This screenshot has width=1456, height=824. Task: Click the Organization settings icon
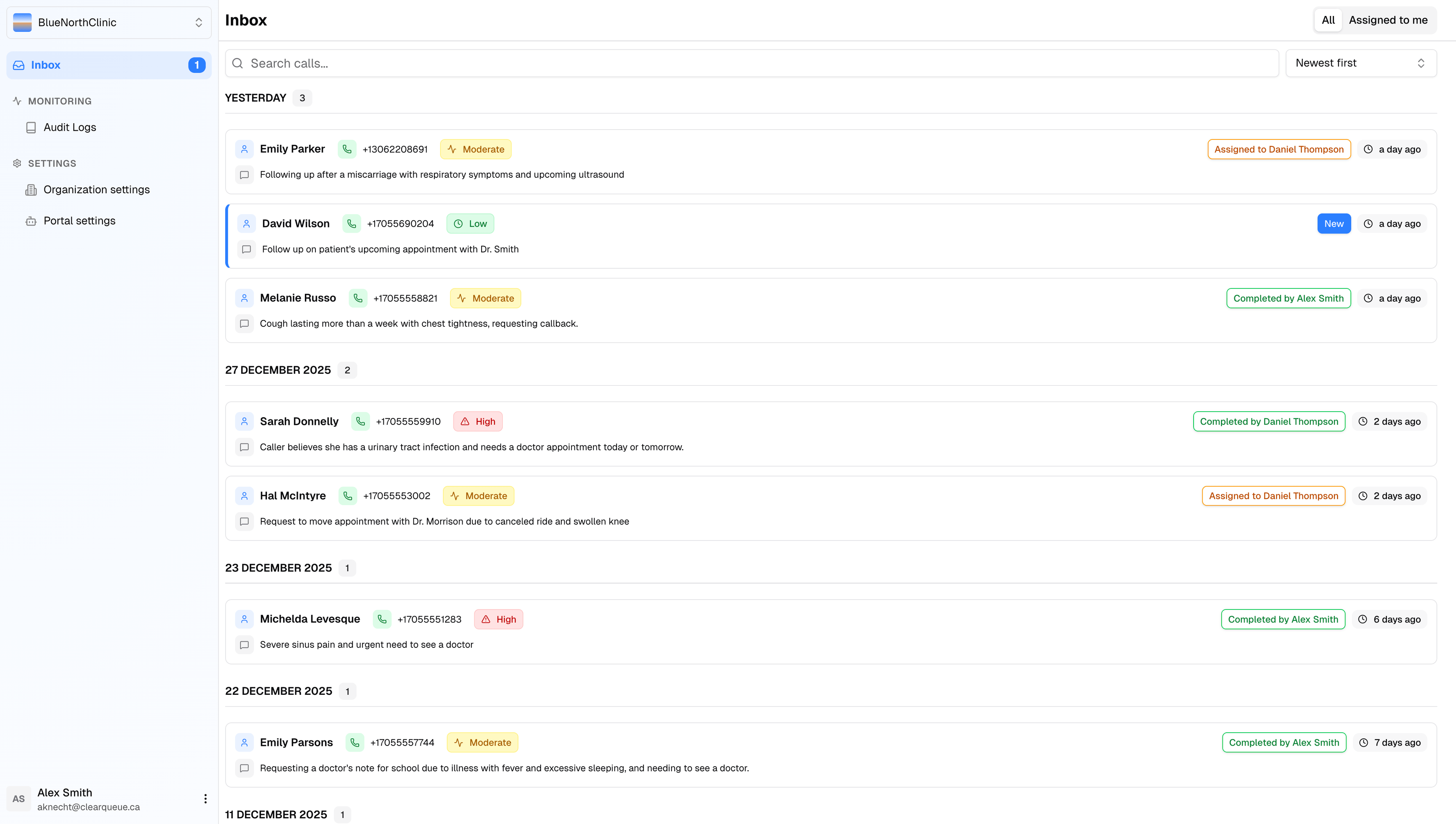pos(31,190)
